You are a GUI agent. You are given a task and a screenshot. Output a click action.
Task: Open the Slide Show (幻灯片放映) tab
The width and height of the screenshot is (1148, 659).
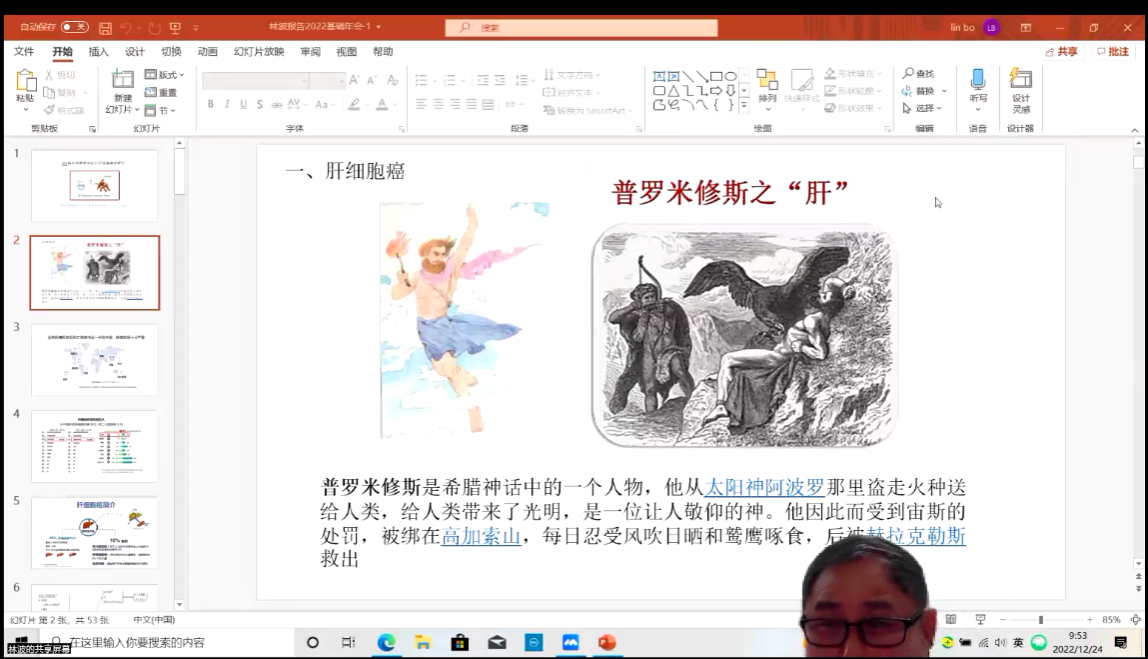(259, 52)
